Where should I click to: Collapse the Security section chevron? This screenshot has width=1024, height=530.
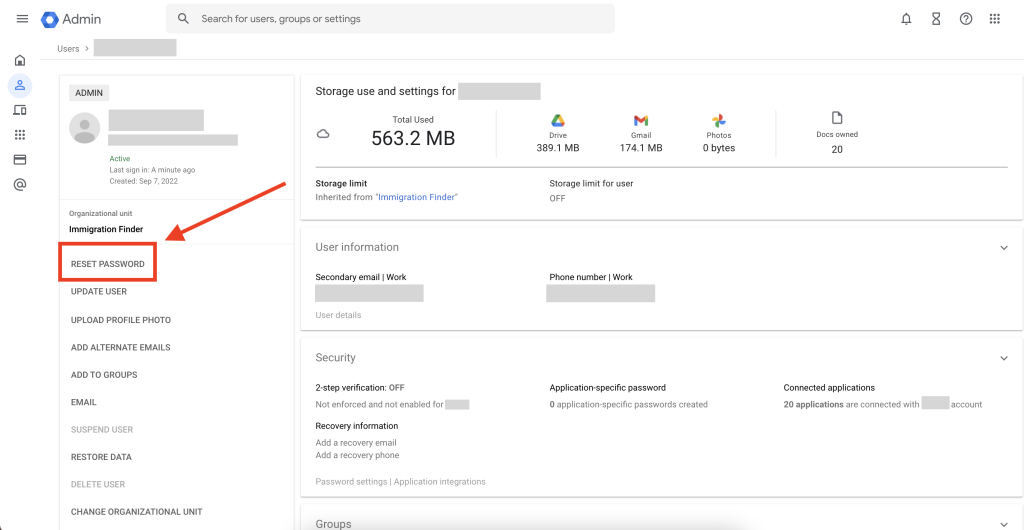[1004, 358]
